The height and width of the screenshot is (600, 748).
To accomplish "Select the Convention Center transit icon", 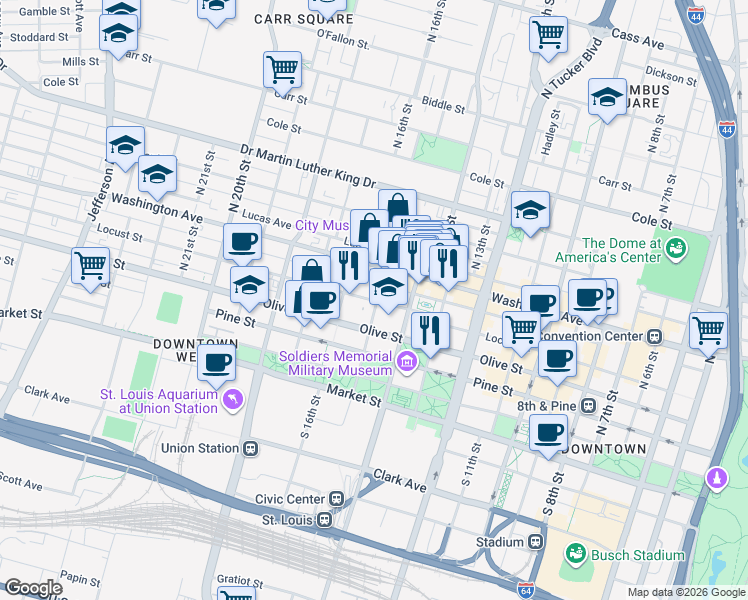I will [x=654, y=337].
